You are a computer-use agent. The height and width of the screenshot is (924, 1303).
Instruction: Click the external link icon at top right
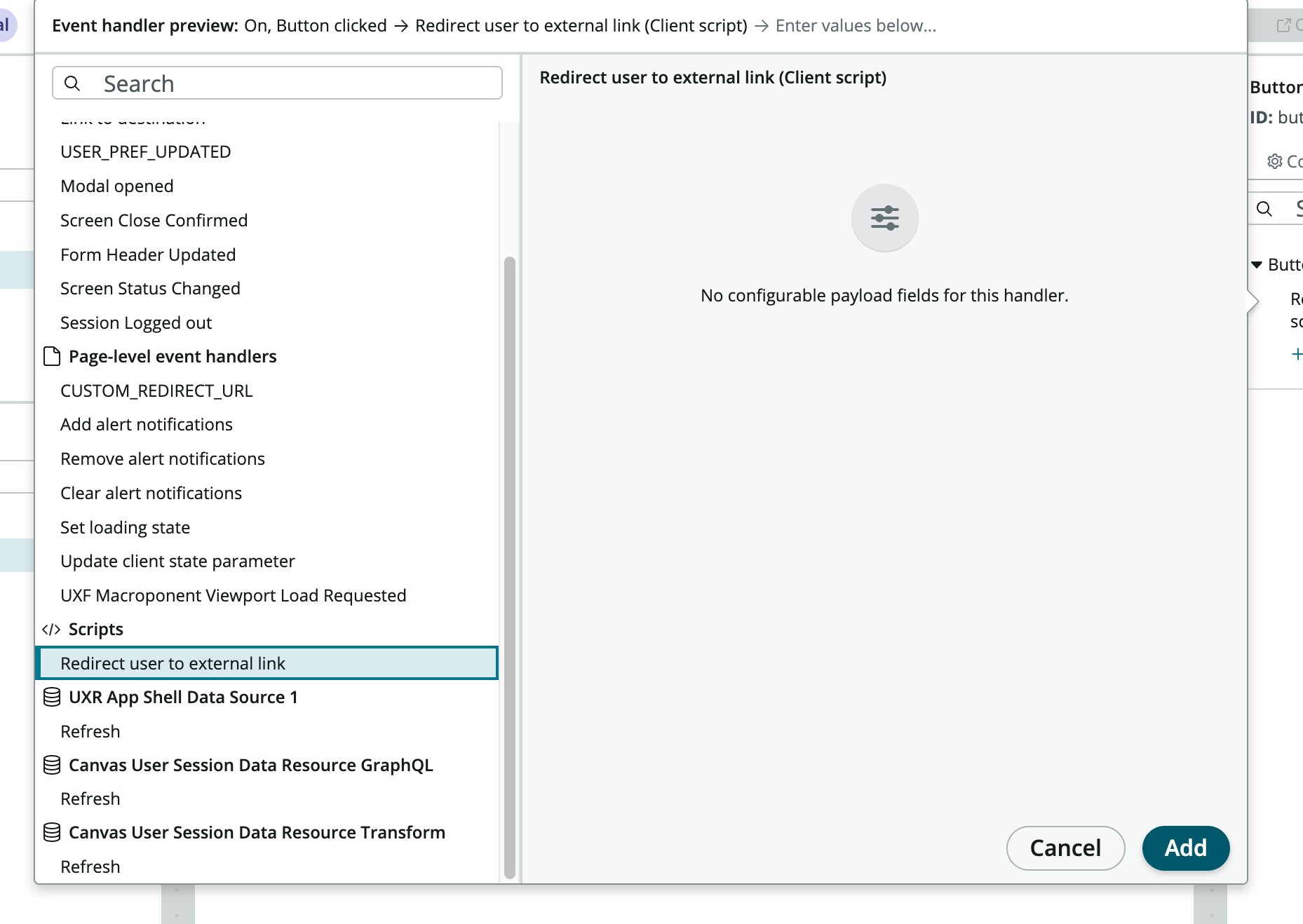(x=1283, y=25)
